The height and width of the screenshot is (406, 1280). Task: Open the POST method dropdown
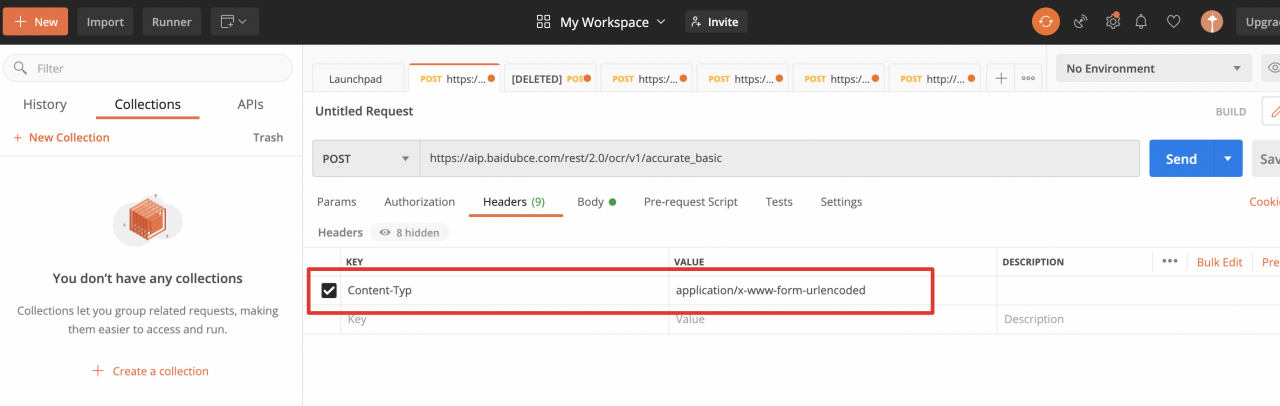click(366, 158)
